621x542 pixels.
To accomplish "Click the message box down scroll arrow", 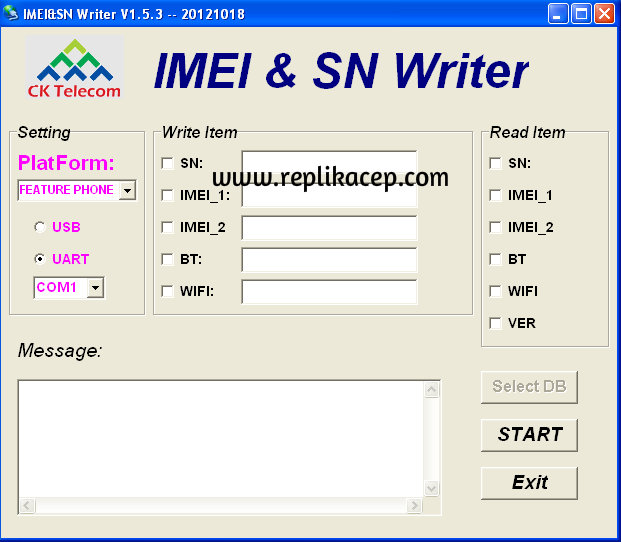I will click(432, 489).
